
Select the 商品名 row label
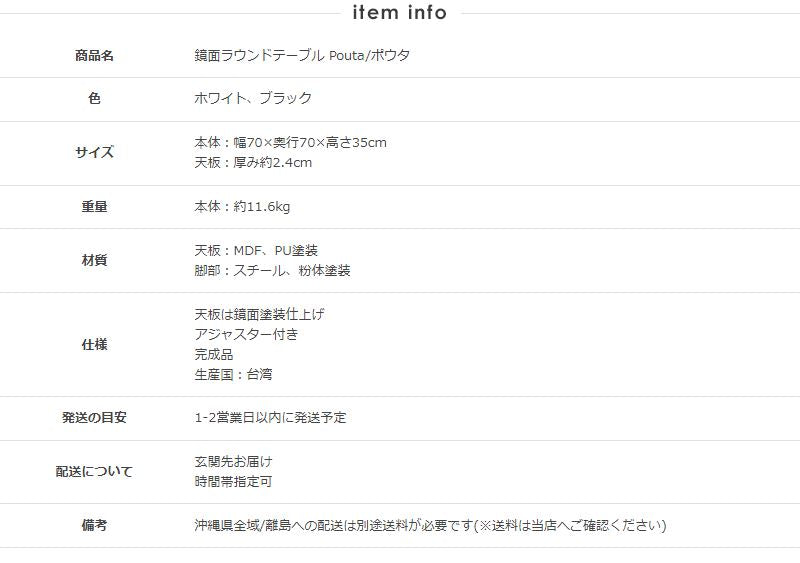click(94, 56)
